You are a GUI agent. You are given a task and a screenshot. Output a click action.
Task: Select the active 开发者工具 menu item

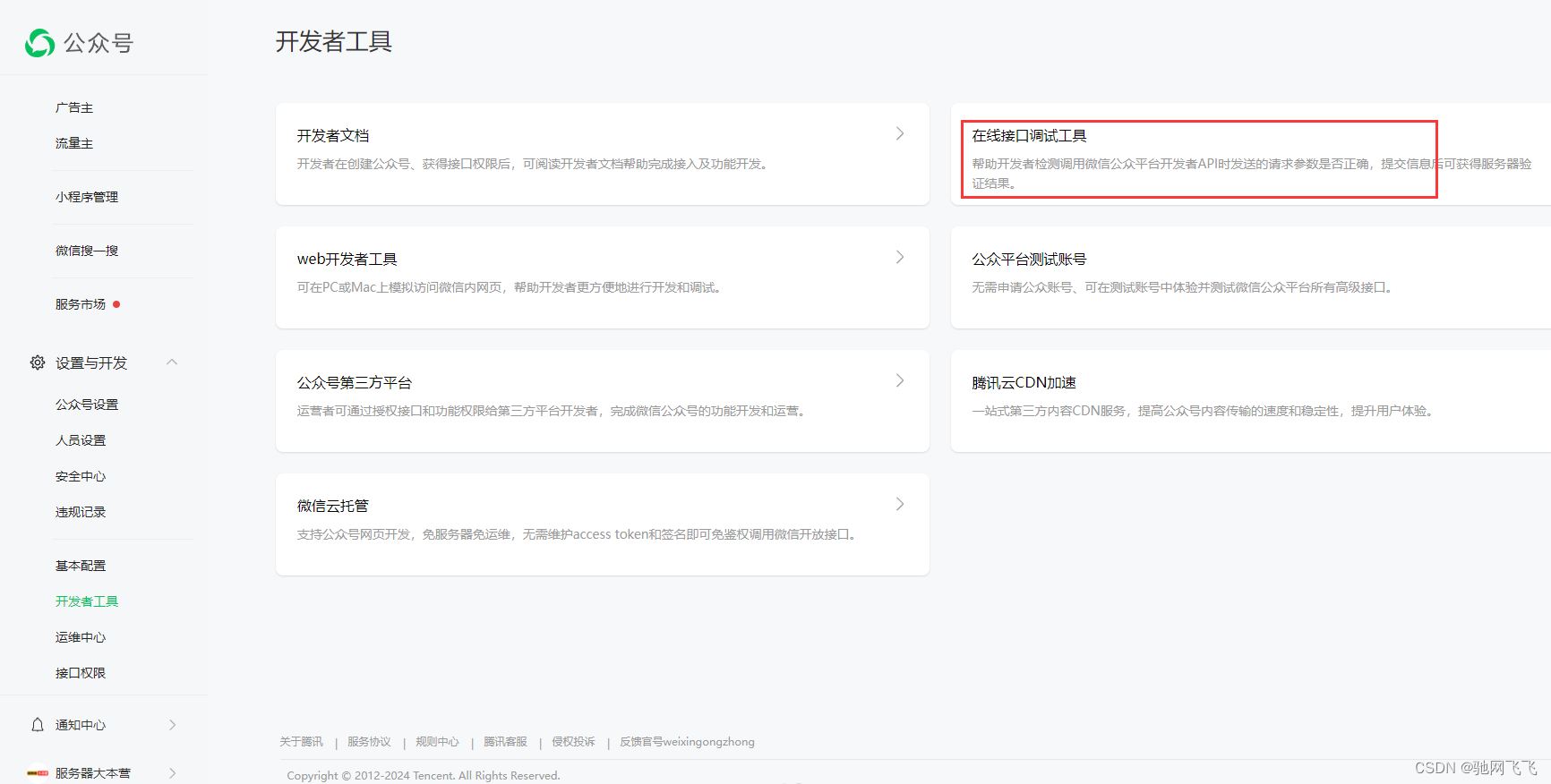tap(87, 601)
